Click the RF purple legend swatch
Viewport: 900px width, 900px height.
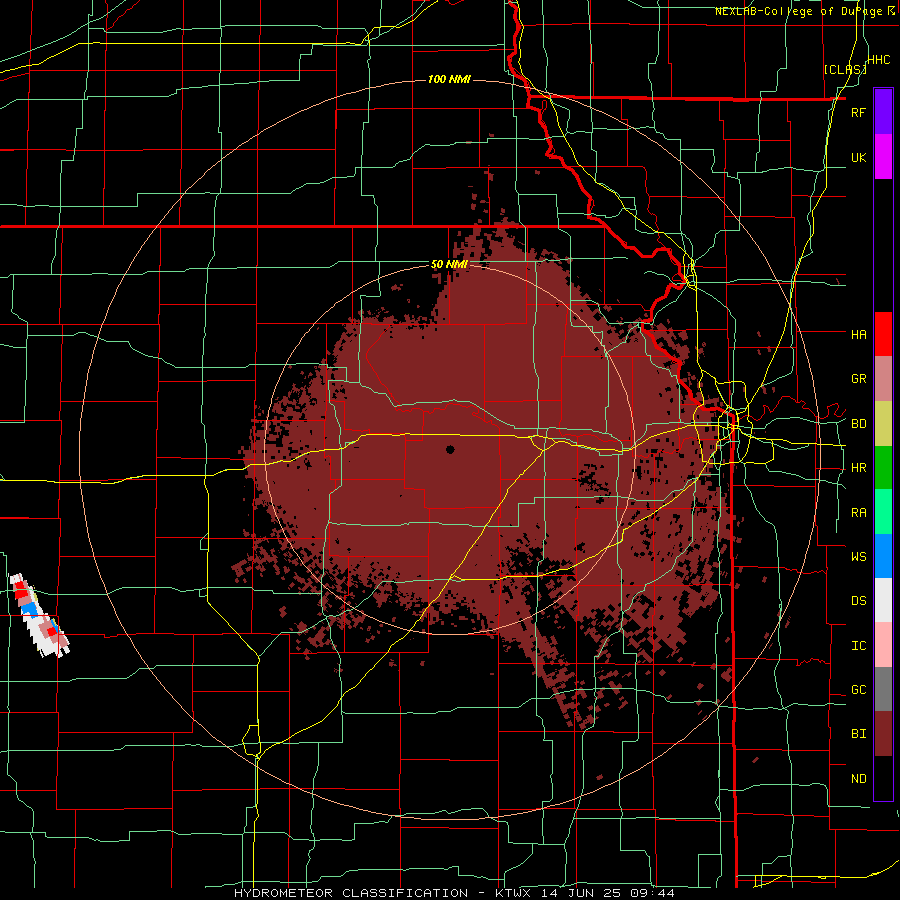[883, 112]
